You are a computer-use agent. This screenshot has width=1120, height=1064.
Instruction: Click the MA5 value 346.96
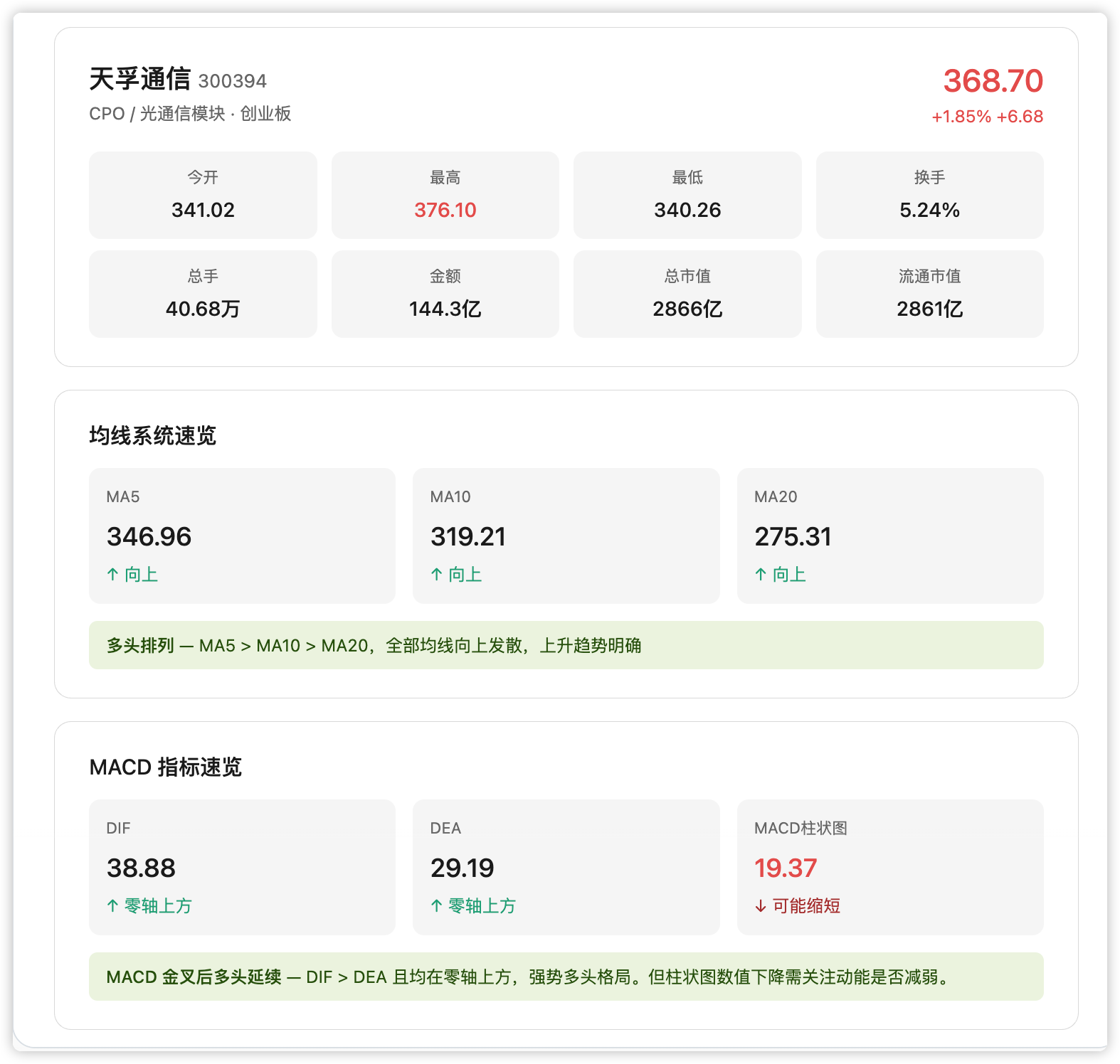tap(149, 536)
